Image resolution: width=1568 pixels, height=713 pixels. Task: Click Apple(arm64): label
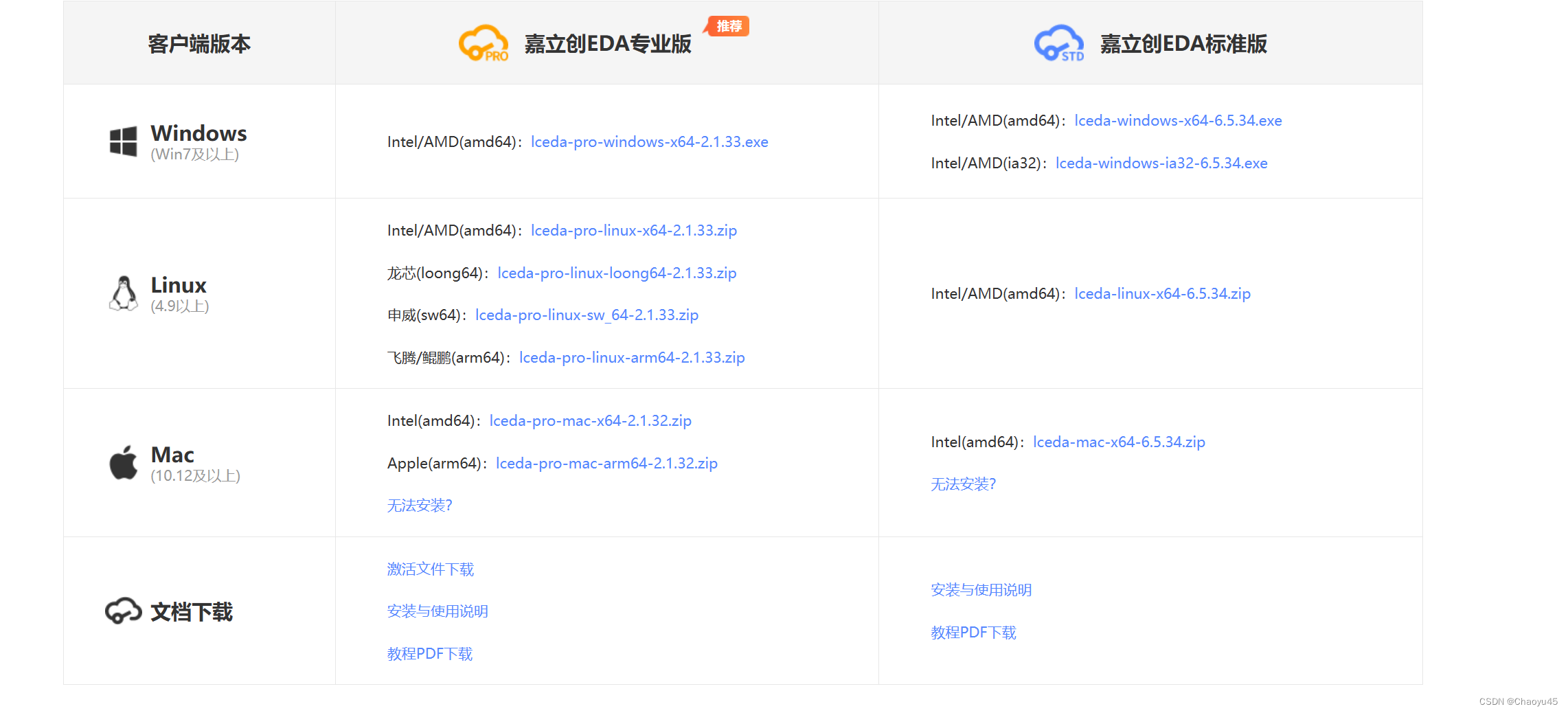point(438,463)
